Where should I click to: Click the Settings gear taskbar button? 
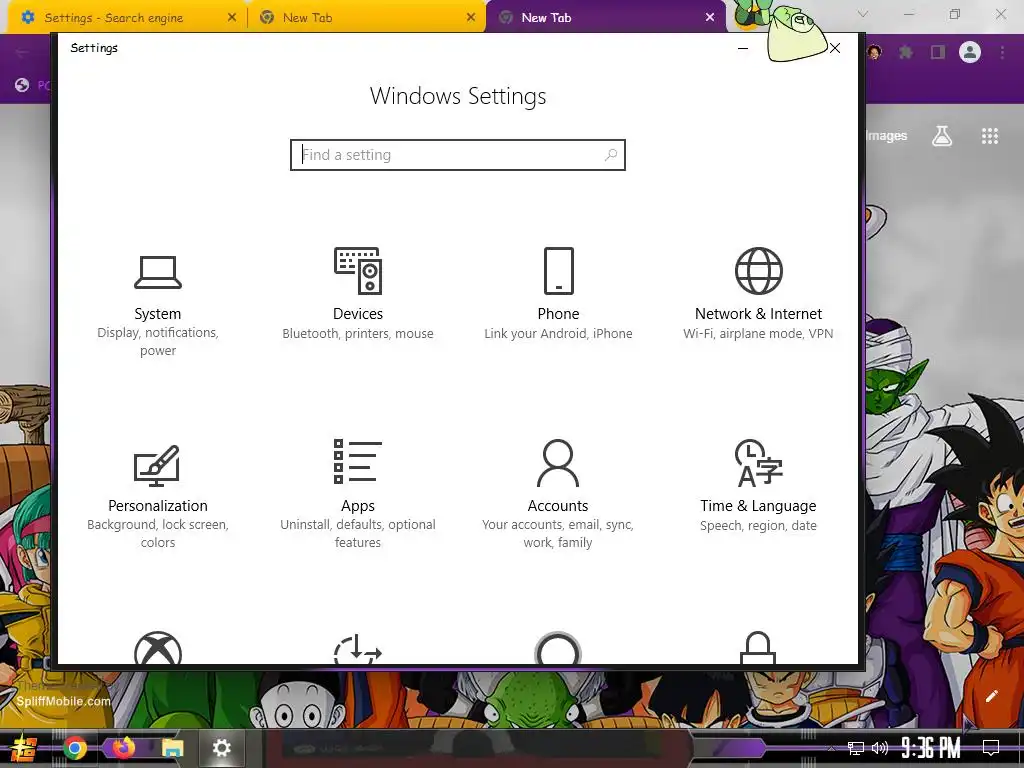pos(221,748)
